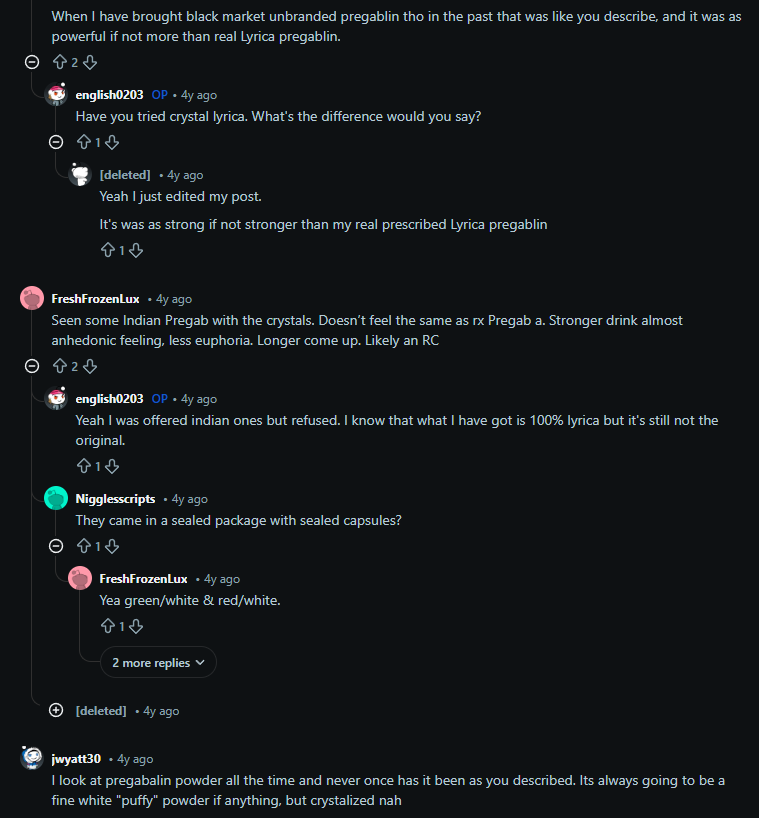The height and width of the screenshot is (818, 759).
Task: Upvote the 'green/white & red/white' reply
Action: pyautogui.click(x=107, y=626)
